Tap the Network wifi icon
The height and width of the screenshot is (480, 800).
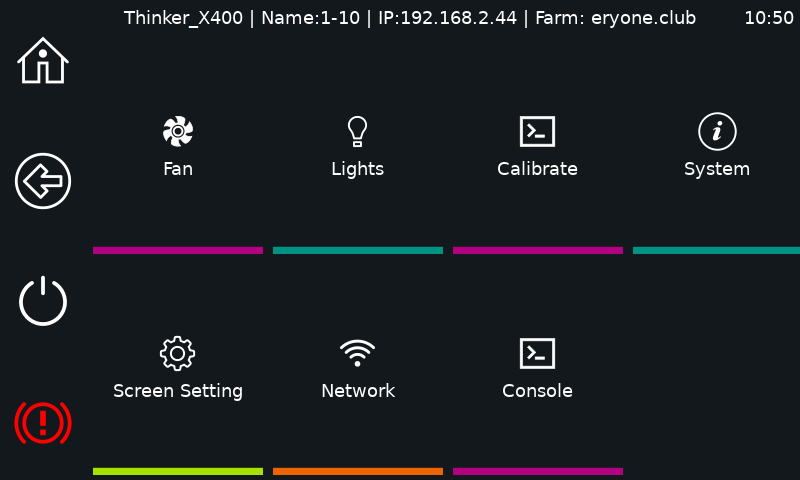[x=357, y=353]
